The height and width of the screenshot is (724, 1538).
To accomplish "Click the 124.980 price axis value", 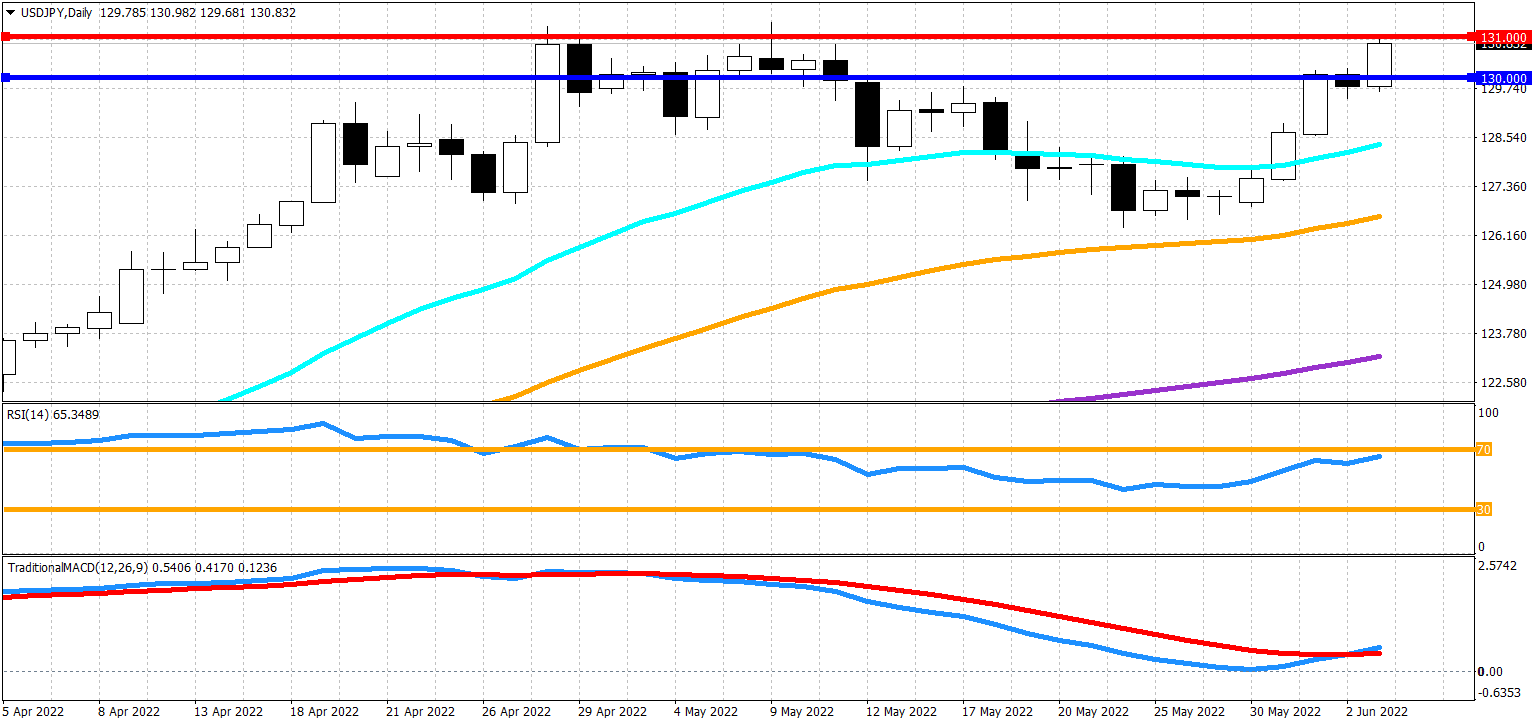I will pyautogui.click(x=1503, y=285).
